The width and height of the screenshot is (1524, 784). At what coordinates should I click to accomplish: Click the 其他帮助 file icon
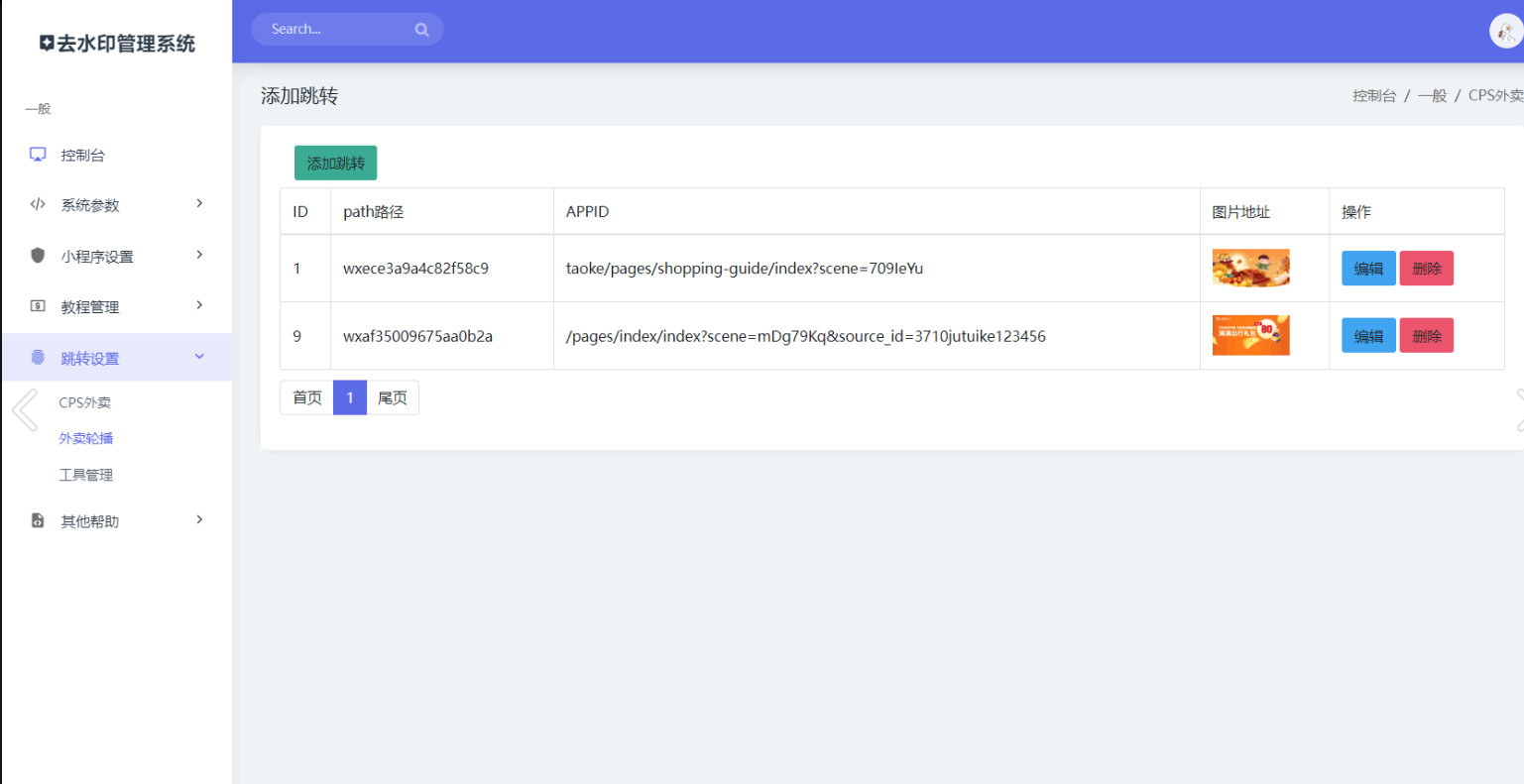point(38,520)
